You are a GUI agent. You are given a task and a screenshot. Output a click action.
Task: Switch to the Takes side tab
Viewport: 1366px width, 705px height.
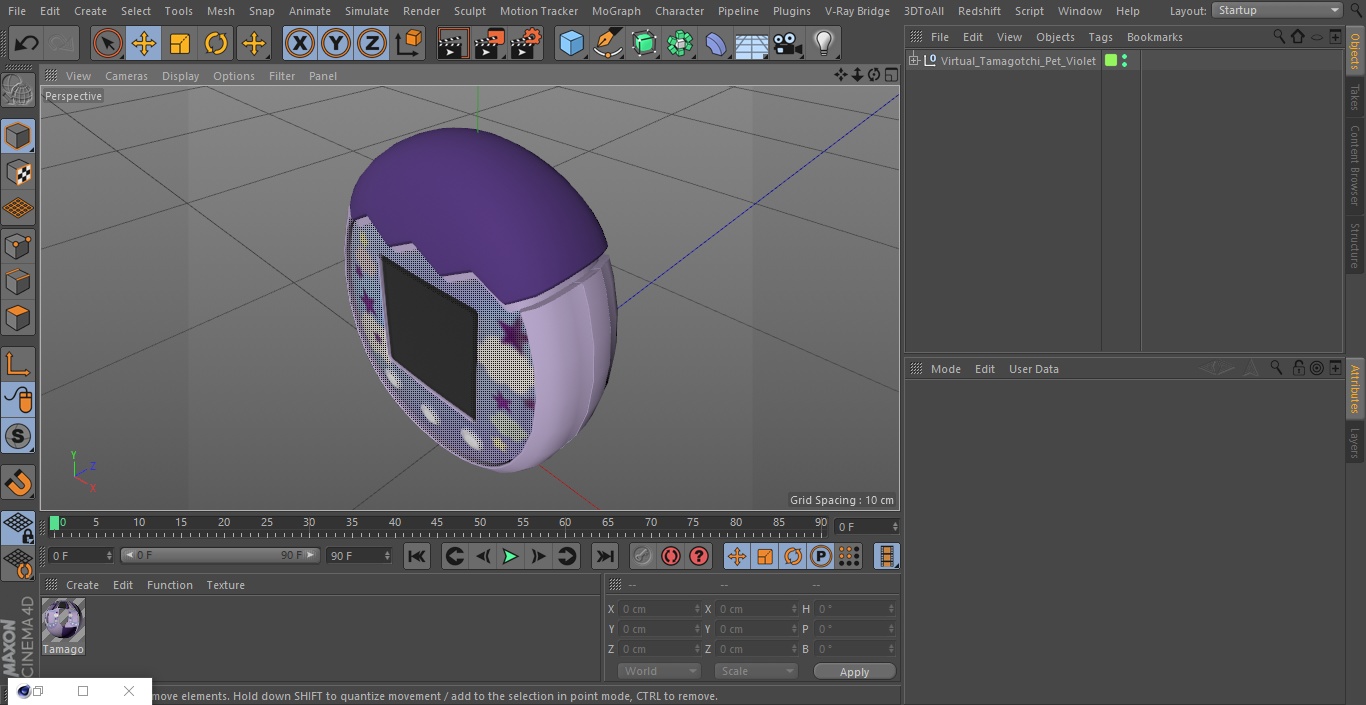click(x=1355, y=97)
